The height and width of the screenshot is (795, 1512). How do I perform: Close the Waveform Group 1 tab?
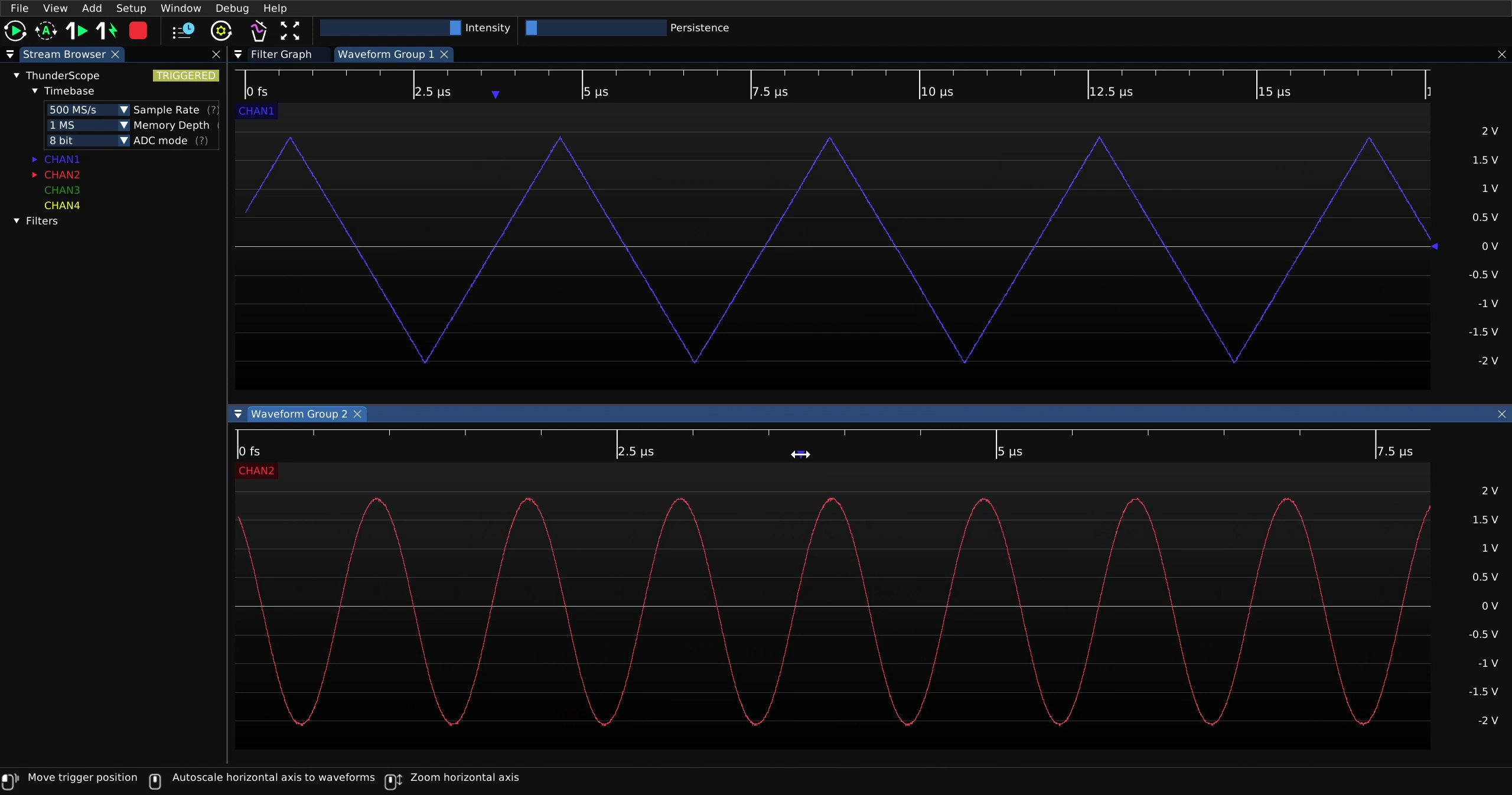pos(444,54)
